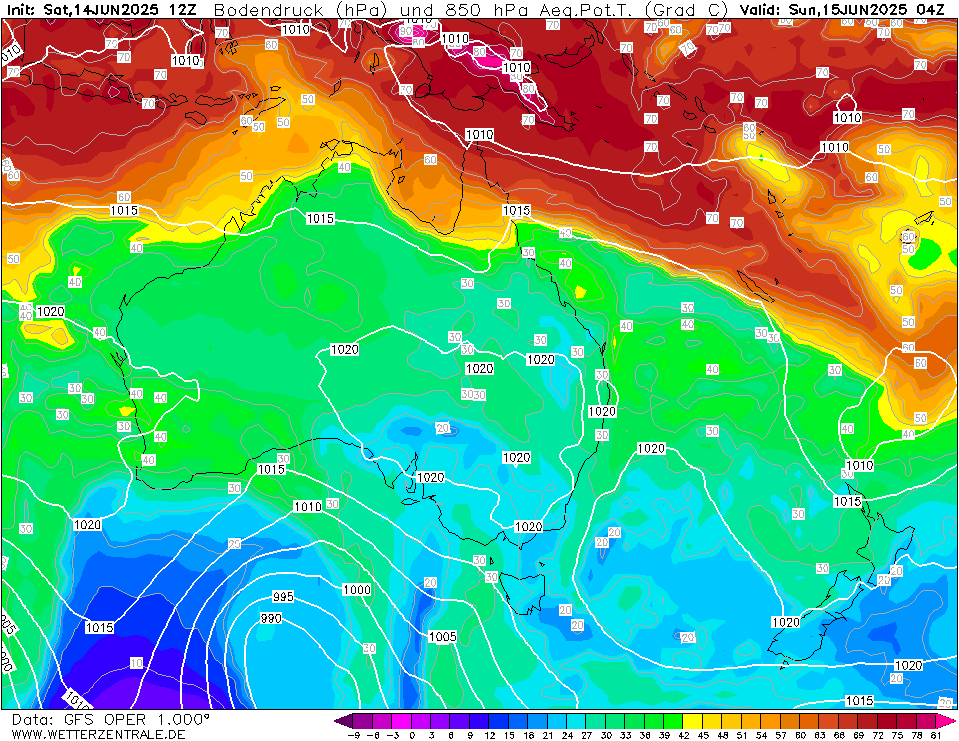Select the red-orange swatch between 63 and 66
The image size is (959, 741).
pos(829,721)
